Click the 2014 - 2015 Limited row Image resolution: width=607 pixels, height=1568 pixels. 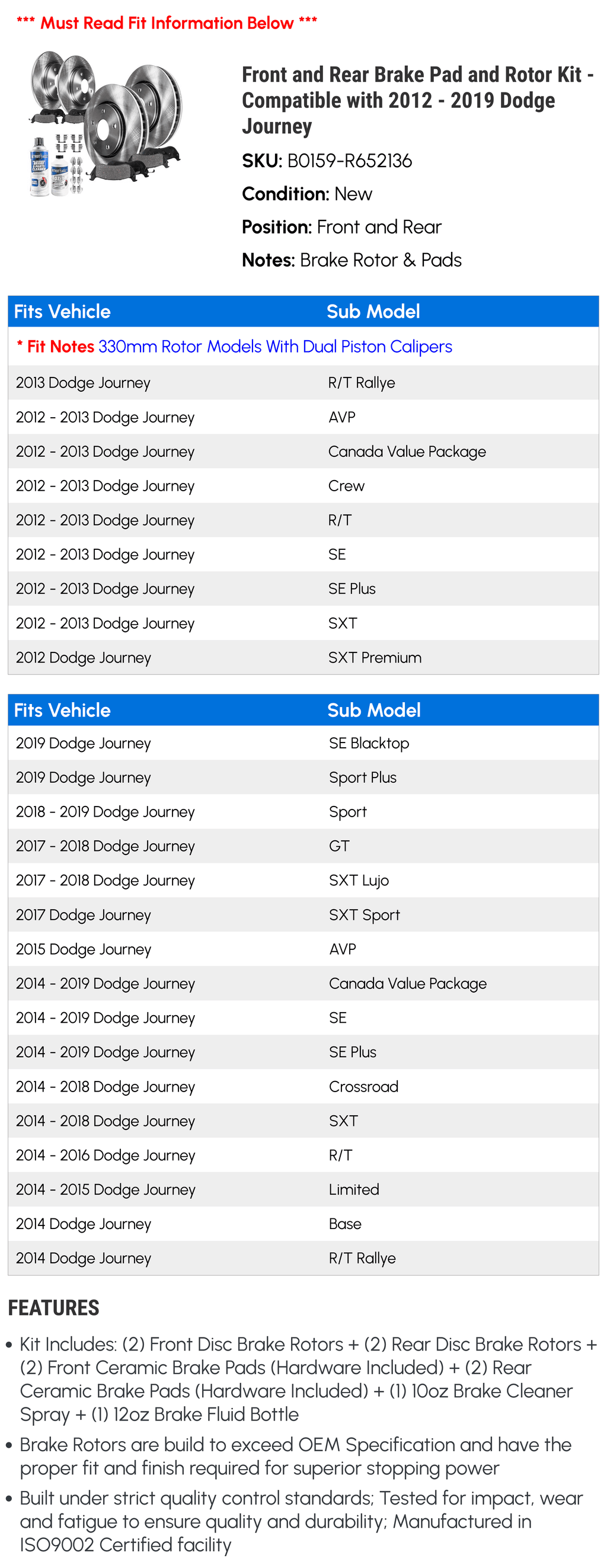coord(303,1189)
